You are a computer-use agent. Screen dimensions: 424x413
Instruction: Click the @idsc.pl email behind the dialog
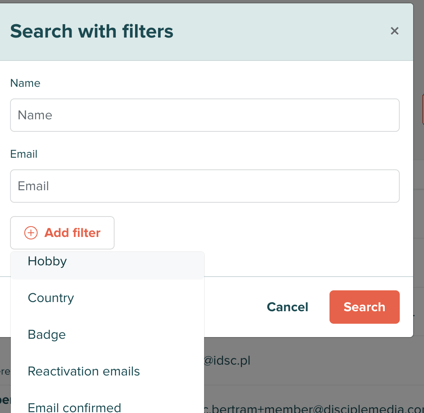click(227, 361)
